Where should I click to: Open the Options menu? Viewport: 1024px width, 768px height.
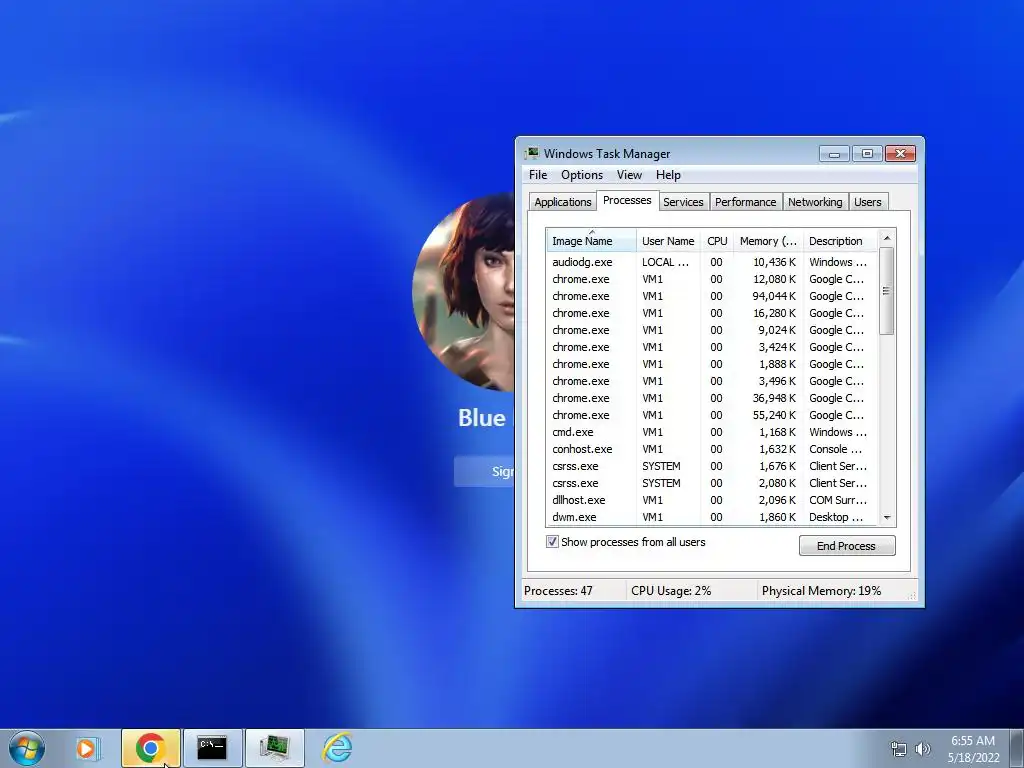coord(582,175)
